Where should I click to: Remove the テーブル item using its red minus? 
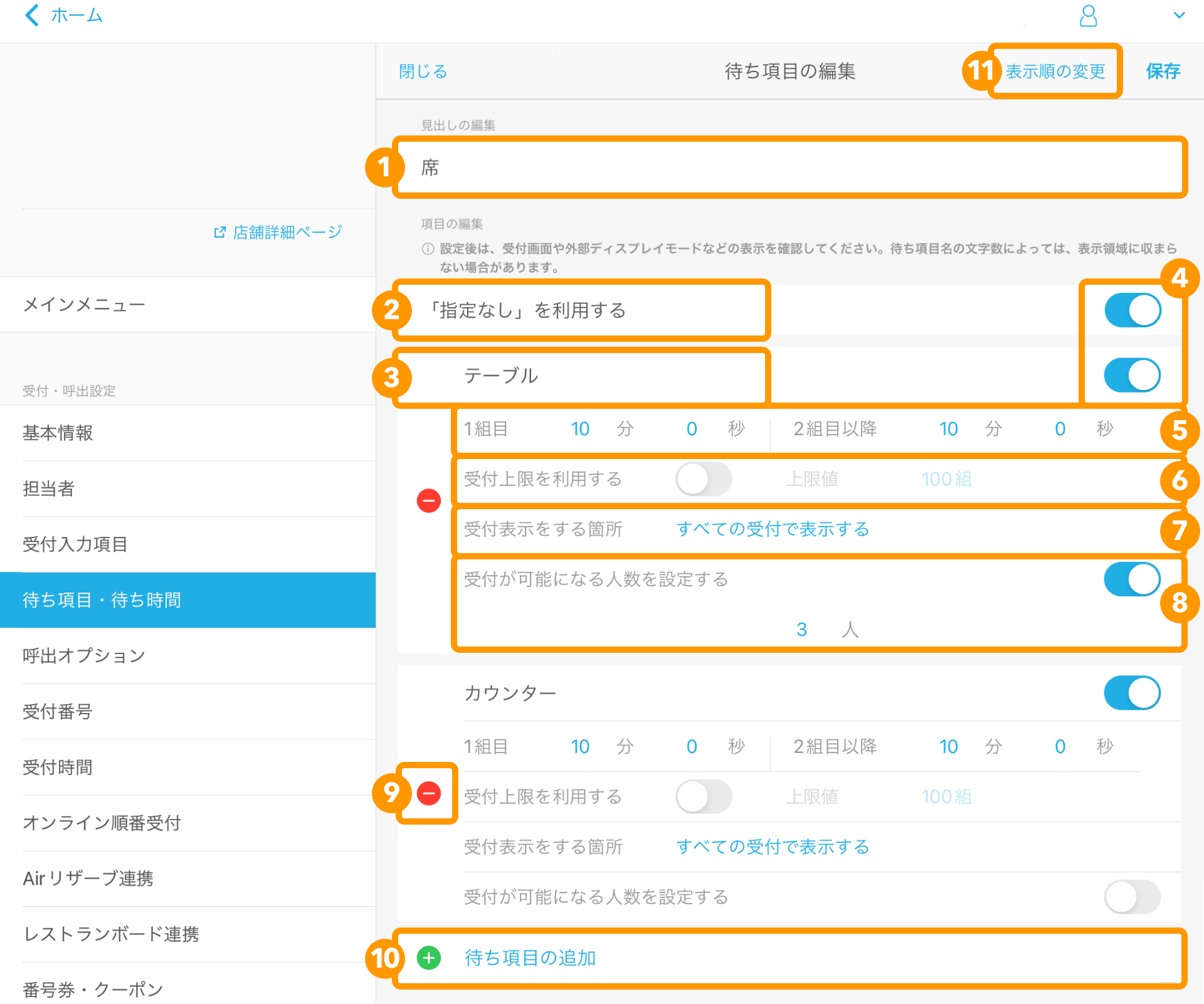(x=428, y=500)
